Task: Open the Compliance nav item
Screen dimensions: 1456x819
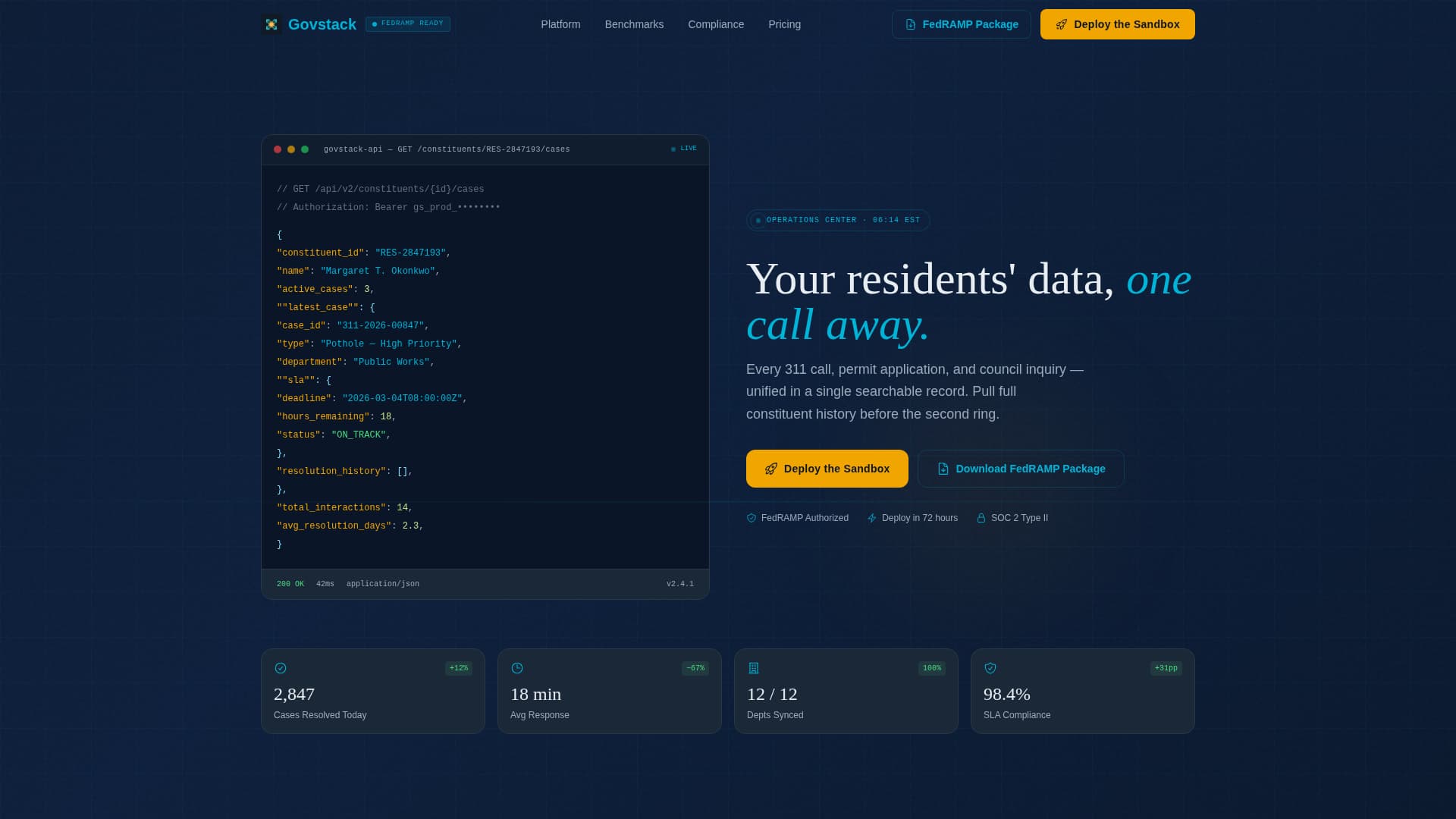Action: click(716, 24)
